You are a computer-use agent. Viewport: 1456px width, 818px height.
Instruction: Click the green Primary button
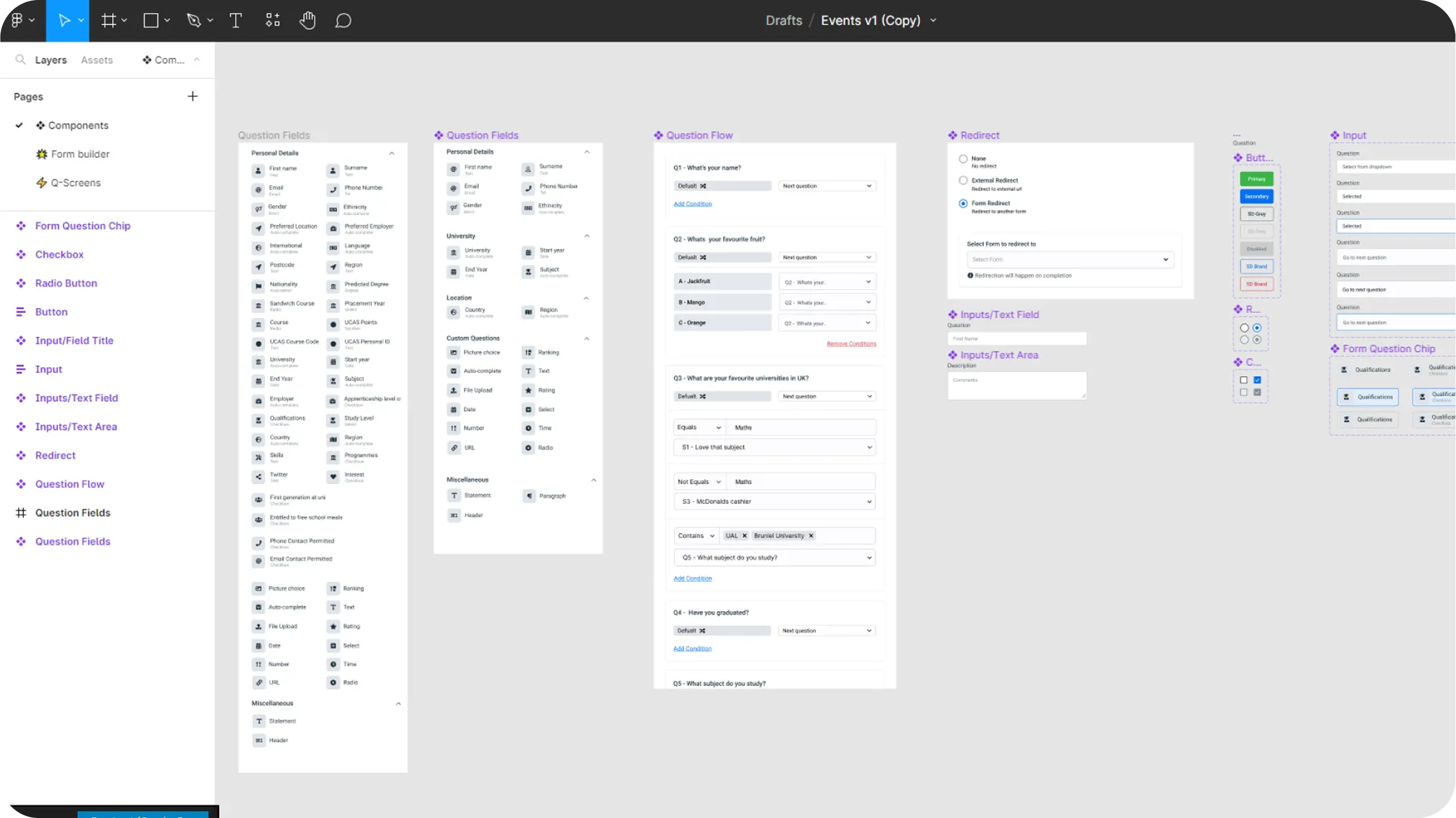(x=1256, y=179)
